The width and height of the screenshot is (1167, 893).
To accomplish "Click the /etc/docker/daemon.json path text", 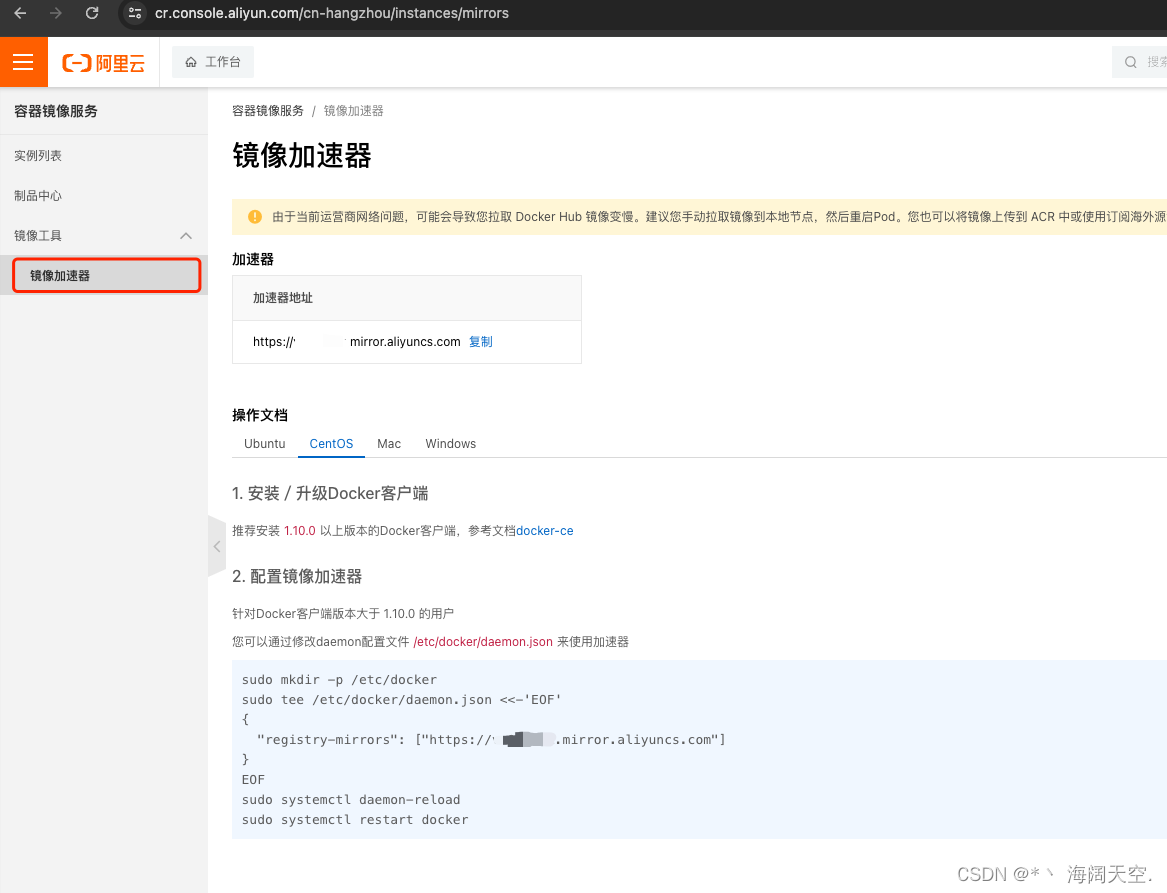I will (482, 641).
